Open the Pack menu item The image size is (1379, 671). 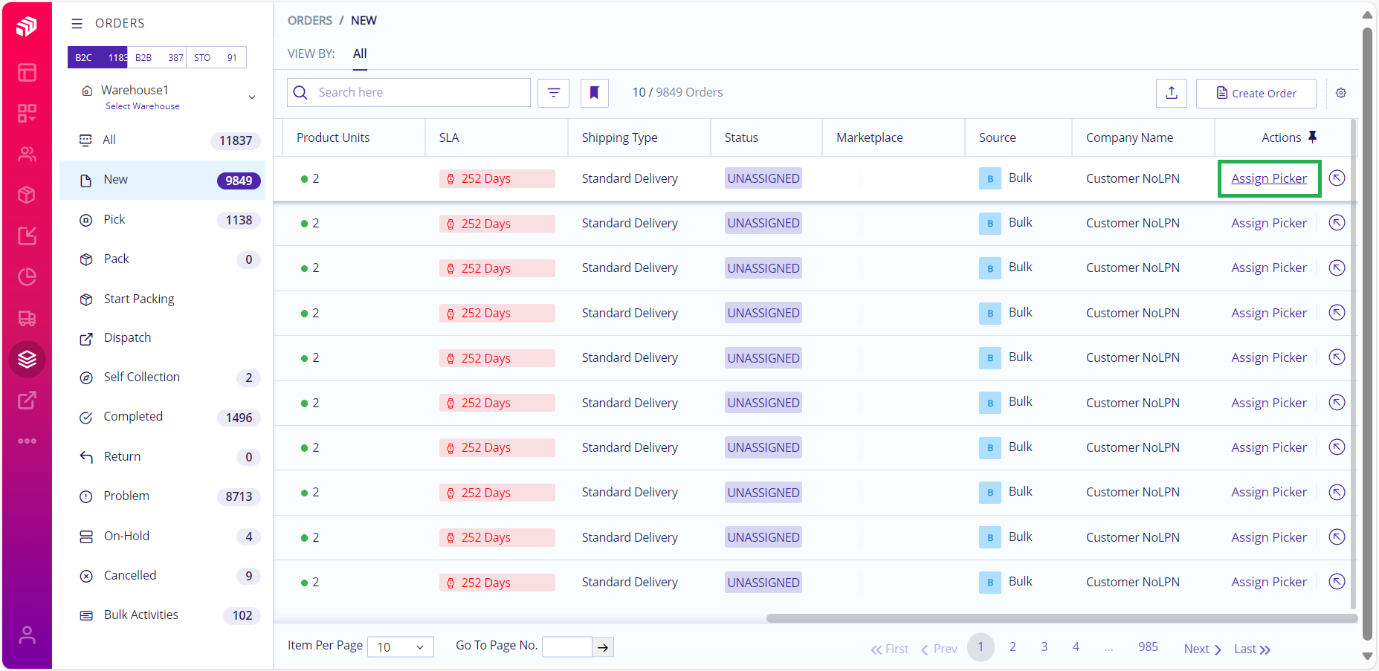tap(163, 259)
